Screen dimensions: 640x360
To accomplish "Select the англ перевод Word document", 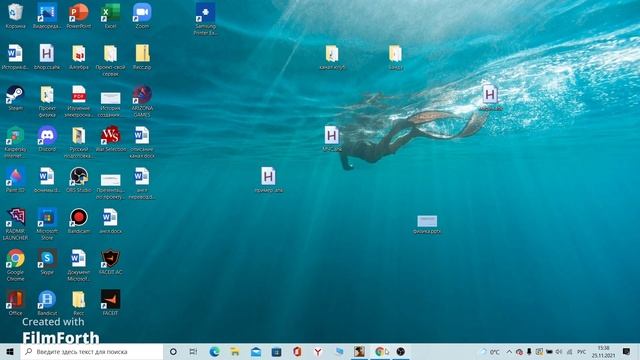I will pos(142,182).
